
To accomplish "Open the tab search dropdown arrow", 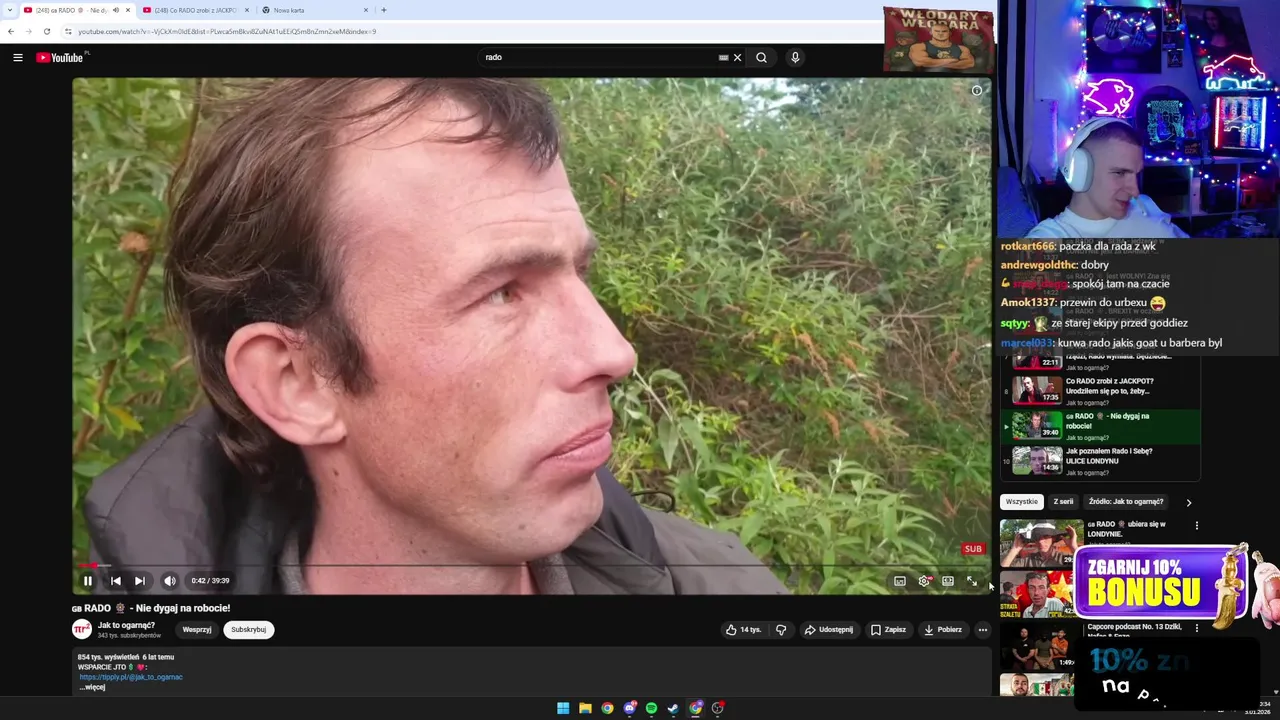I will click(x=9, y=10).
